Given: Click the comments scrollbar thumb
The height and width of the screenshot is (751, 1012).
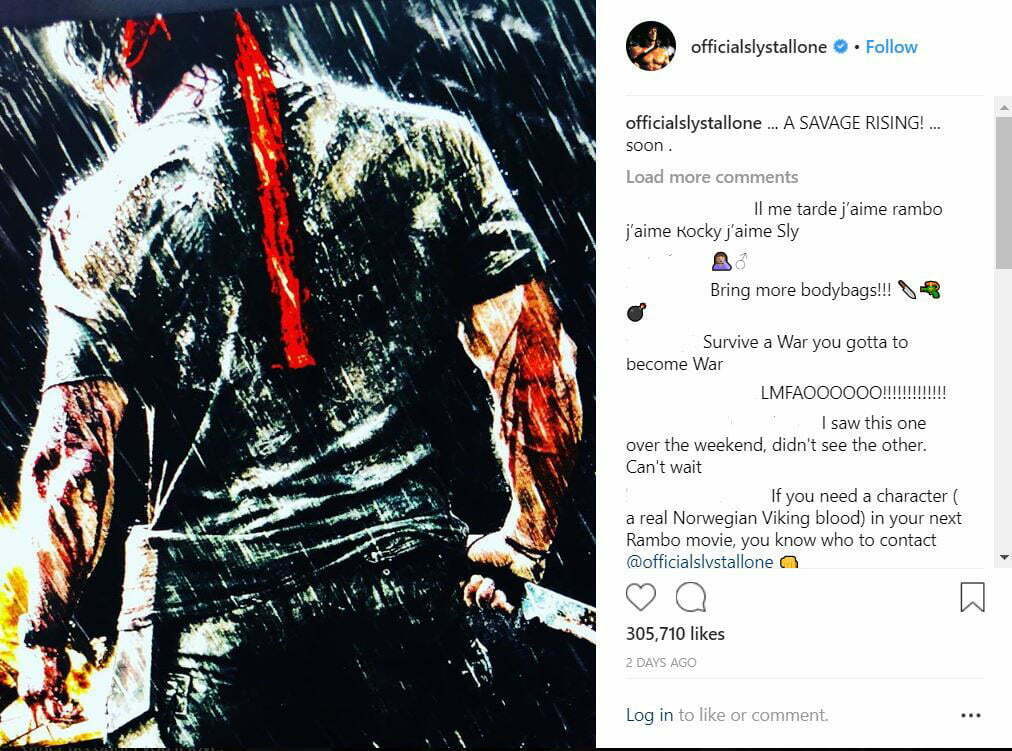Looking at the screenshot, I should tap(1004, 192).
